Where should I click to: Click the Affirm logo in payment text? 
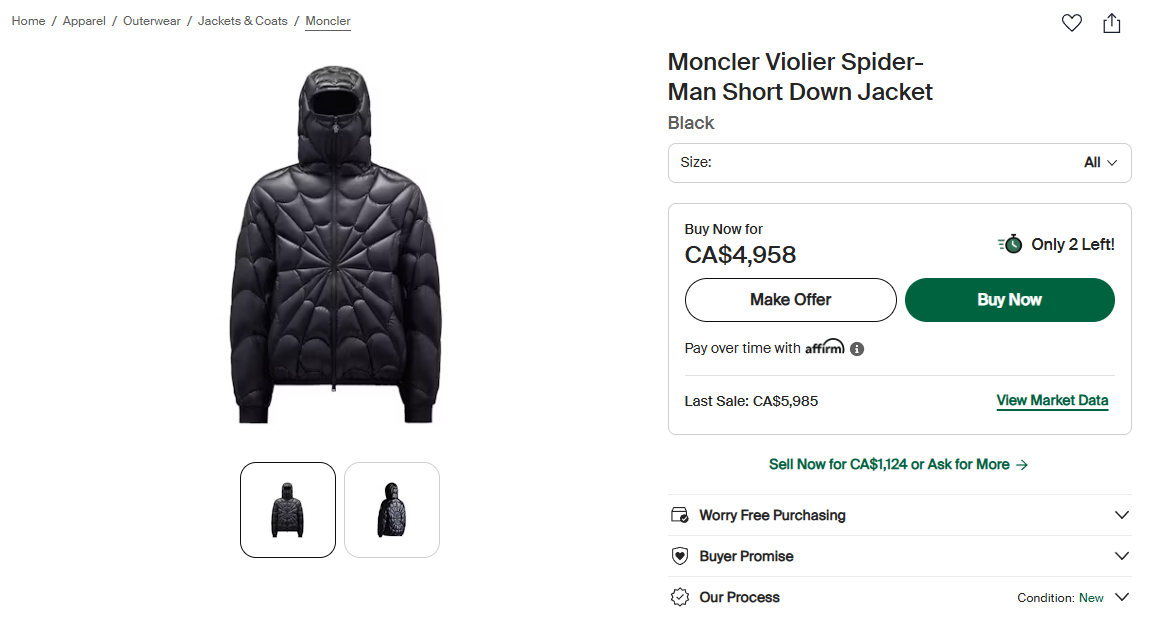click(825, 347)
